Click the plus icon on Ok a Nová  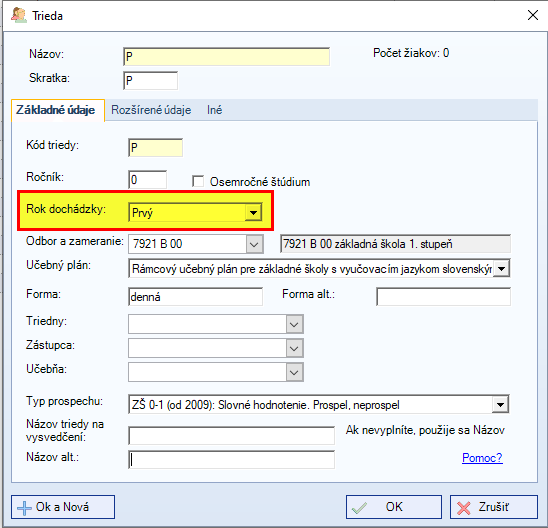24,508
